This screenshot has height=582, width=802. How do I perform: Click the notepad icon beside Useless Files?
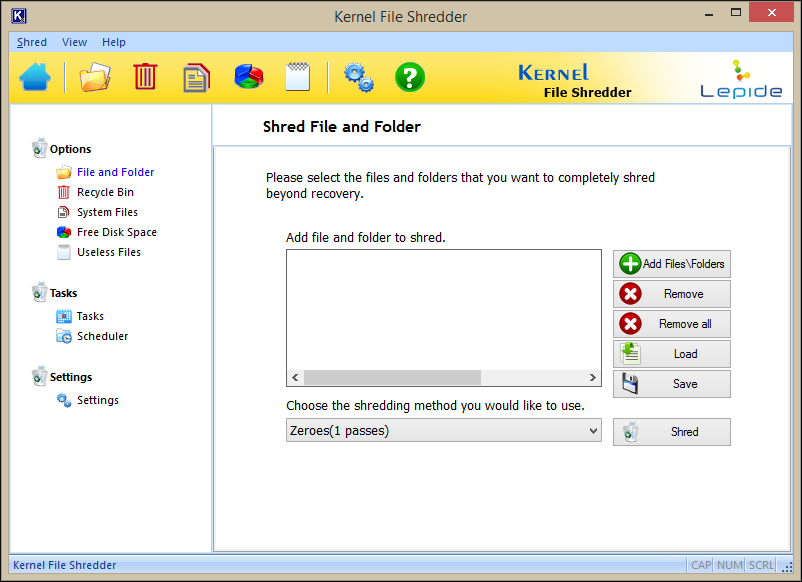(x=63, y=252)
